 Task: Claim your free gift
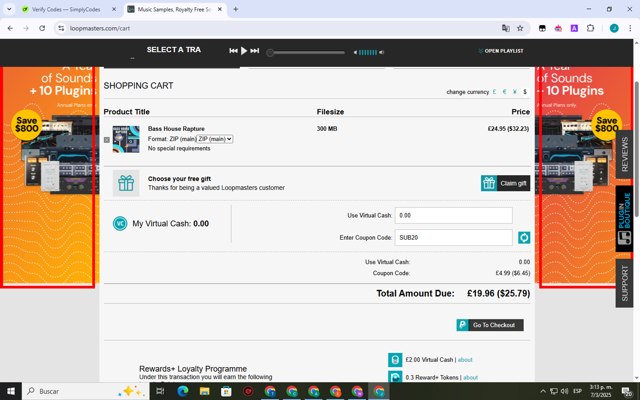coord(505,183)
